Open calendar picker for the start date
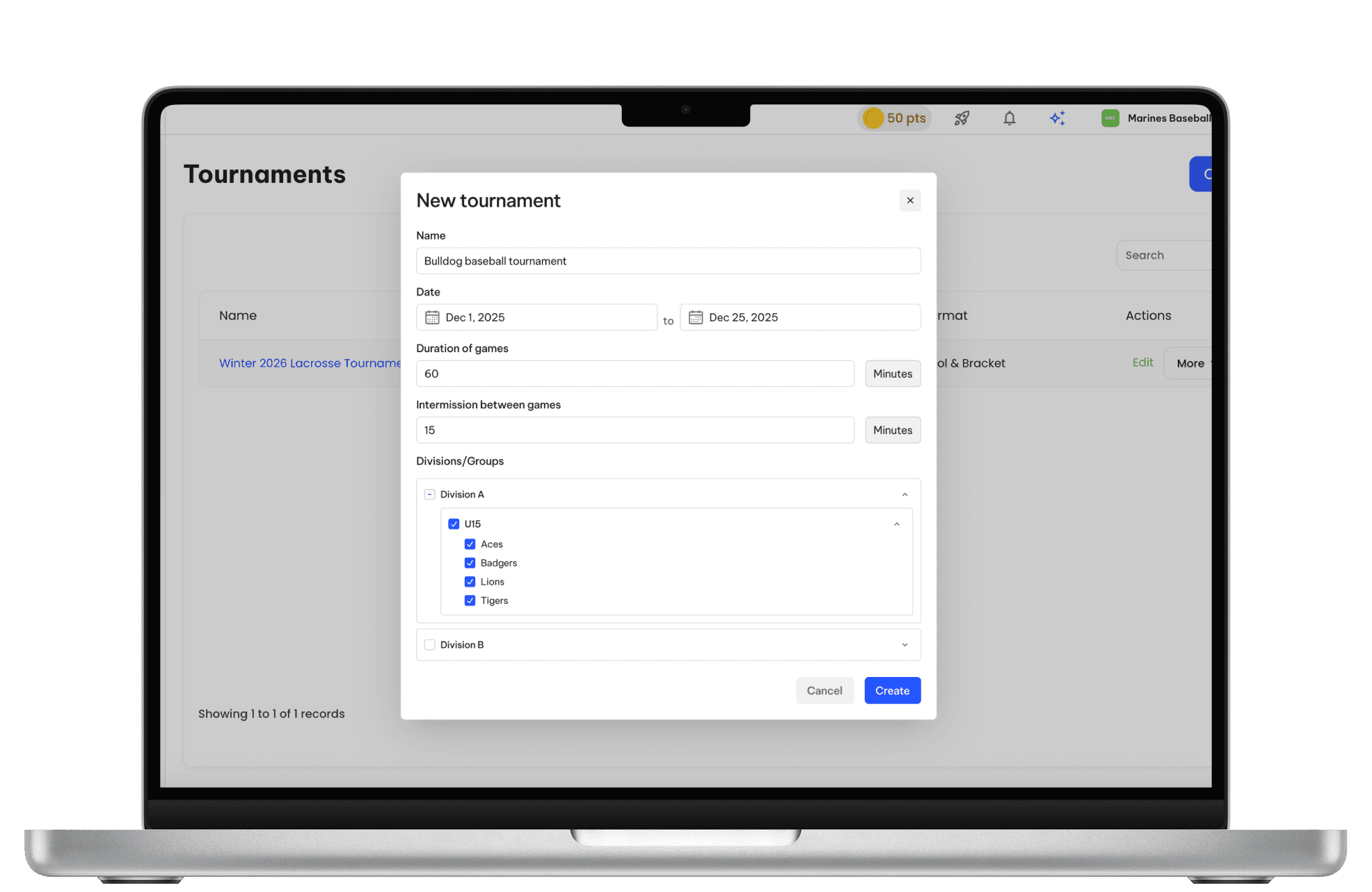This screenshot has width=1372, height=892. (432, 317)
